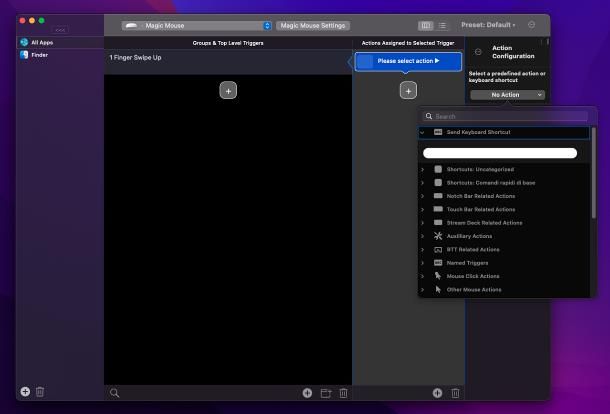Expand Notch Bar Related Actions chevron
Viewport: 610px width, 414px height.
(x=422, y=196)
